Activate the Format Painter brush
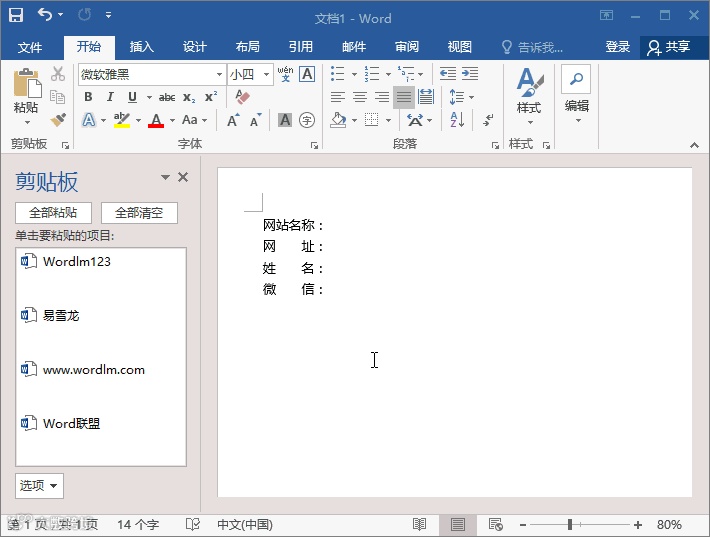 [x=58, y=120]
